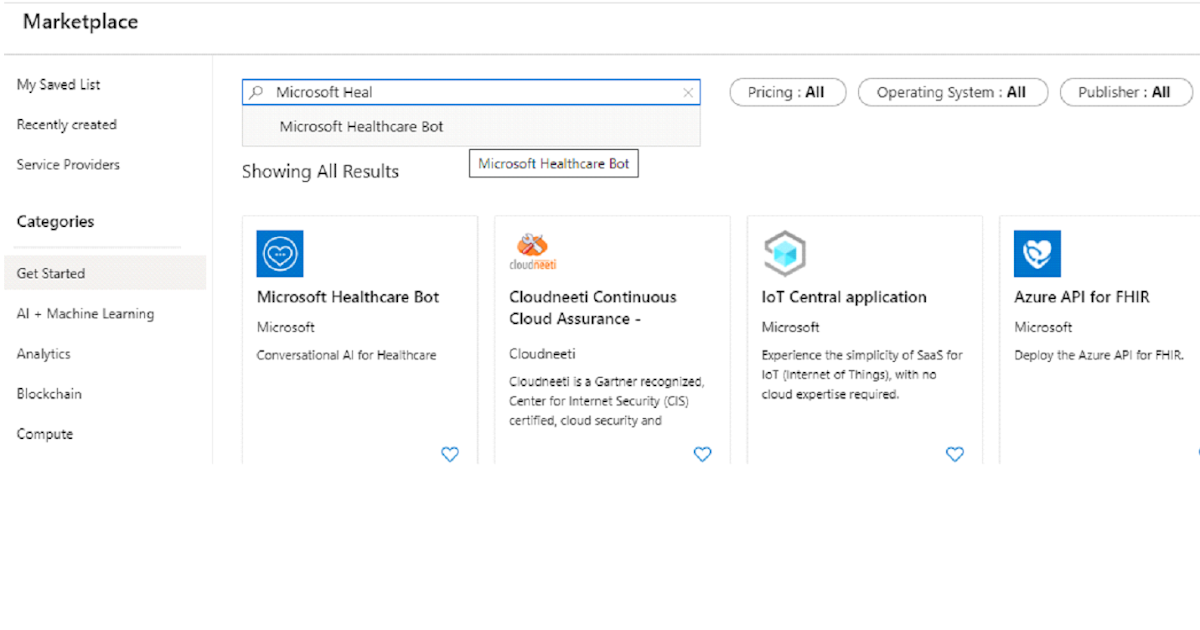Open the Operating System filter dropdown
Image resolution: width=1200 pixels, height=630 pixels.
tap(952, 92)
